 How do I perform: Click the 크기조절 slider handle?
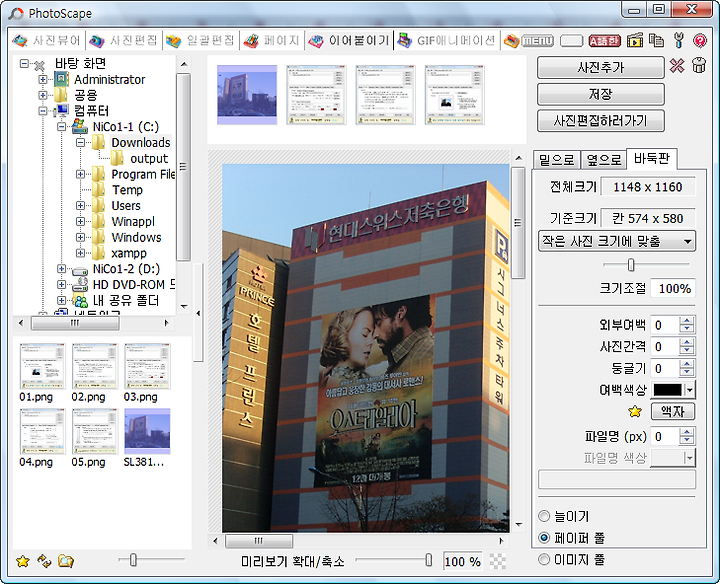coord(631,265)
